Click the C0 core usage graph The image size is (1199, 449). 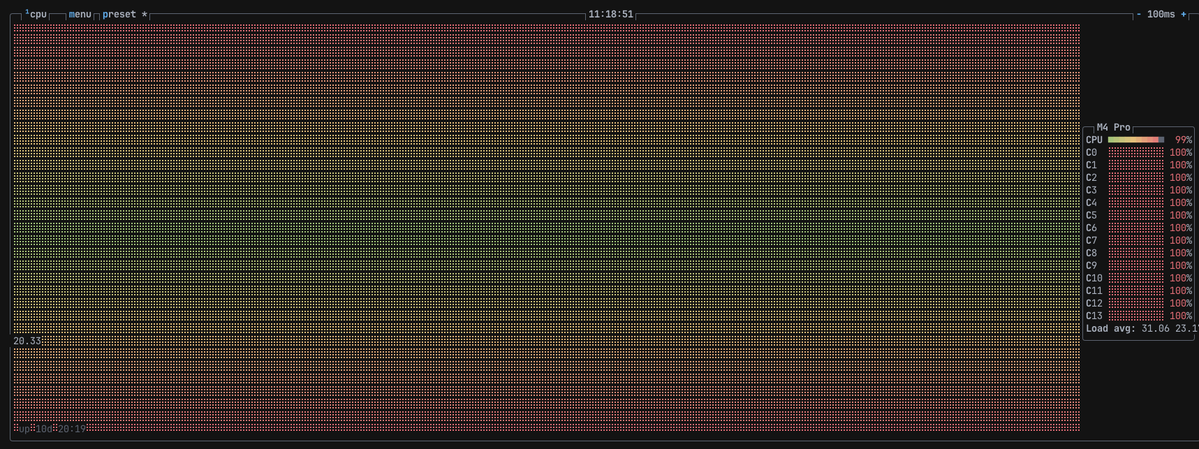pyautogui.click(x=1136, y=152)
